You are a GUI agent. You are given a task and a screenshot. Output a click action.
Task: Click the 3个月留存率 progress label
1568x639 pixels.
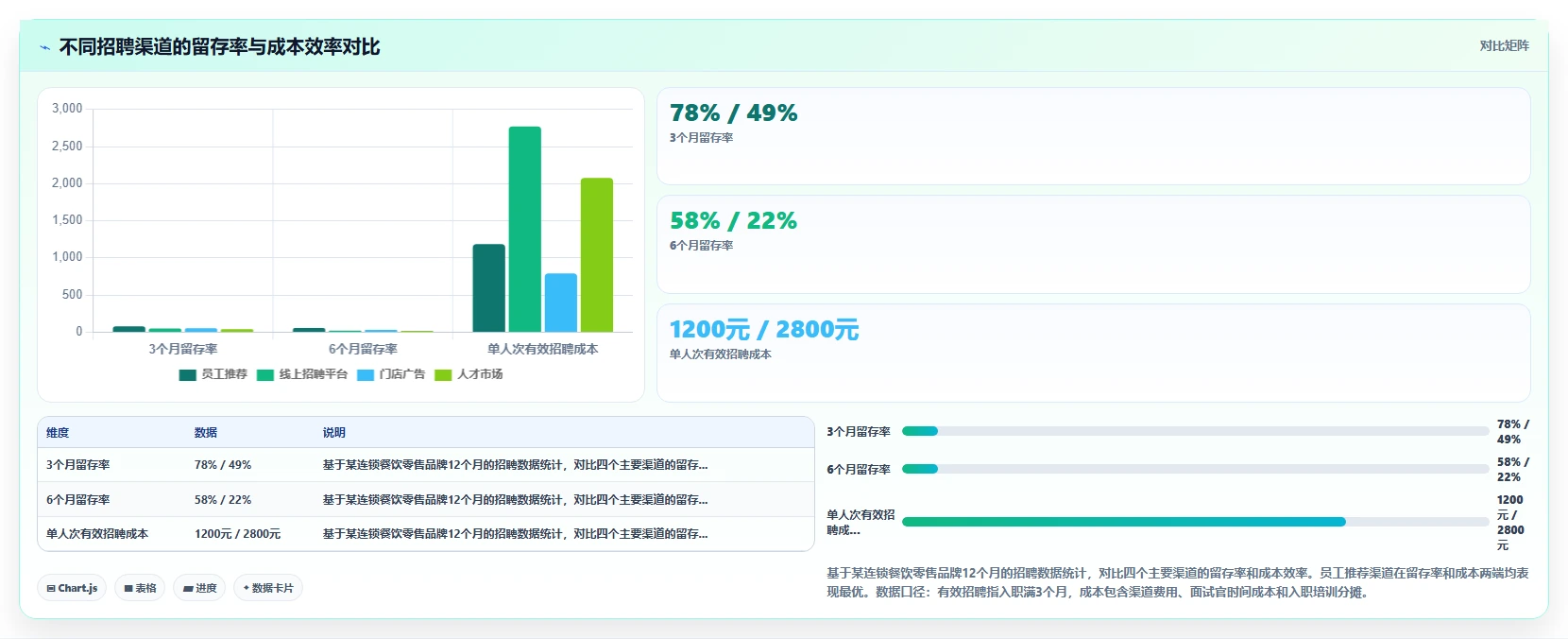coord(859,432)
